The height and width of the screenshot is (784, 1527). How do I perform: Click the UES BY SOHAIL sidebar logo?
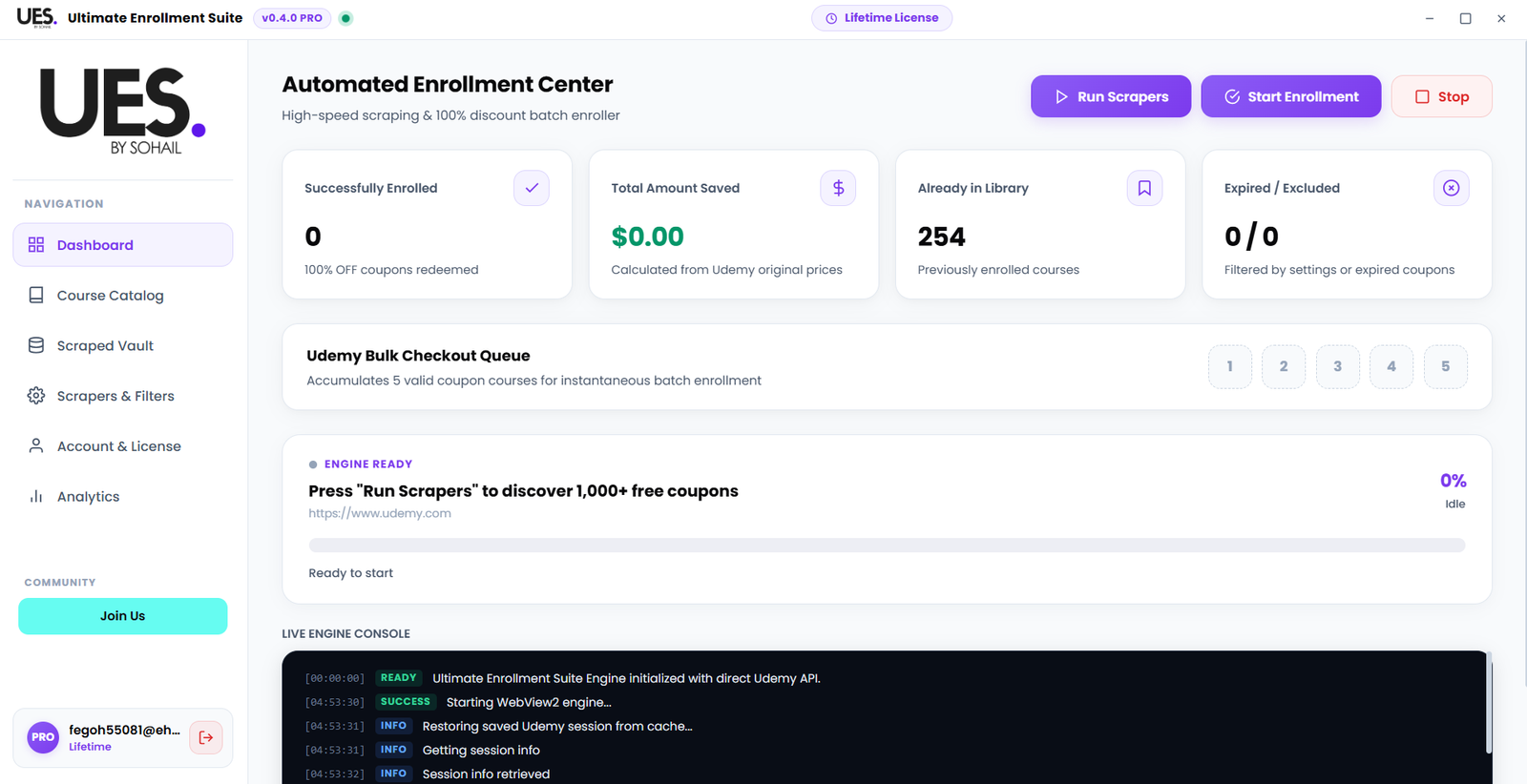122,110
